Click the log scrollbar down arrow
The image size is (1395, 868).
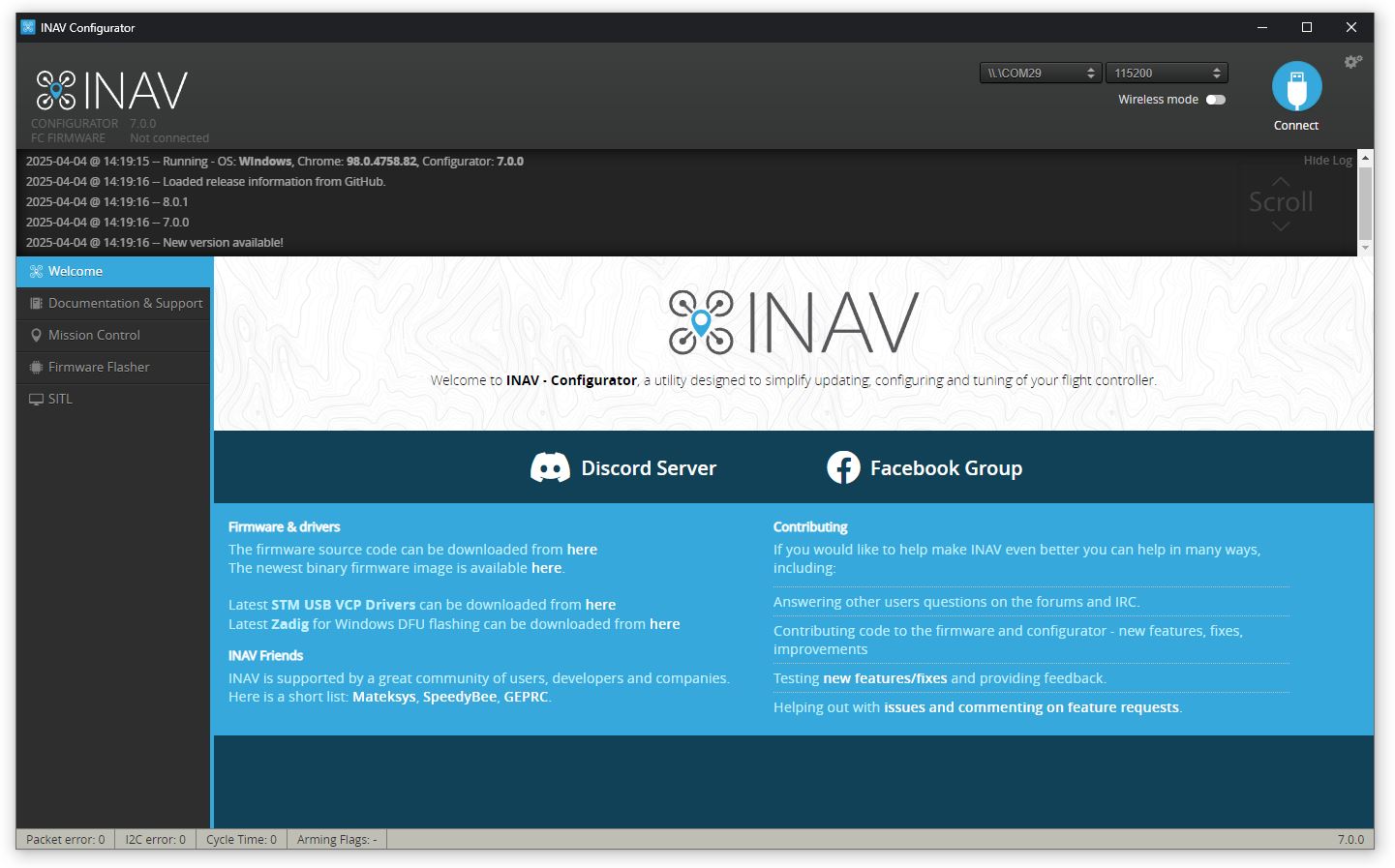point(1365,249)
